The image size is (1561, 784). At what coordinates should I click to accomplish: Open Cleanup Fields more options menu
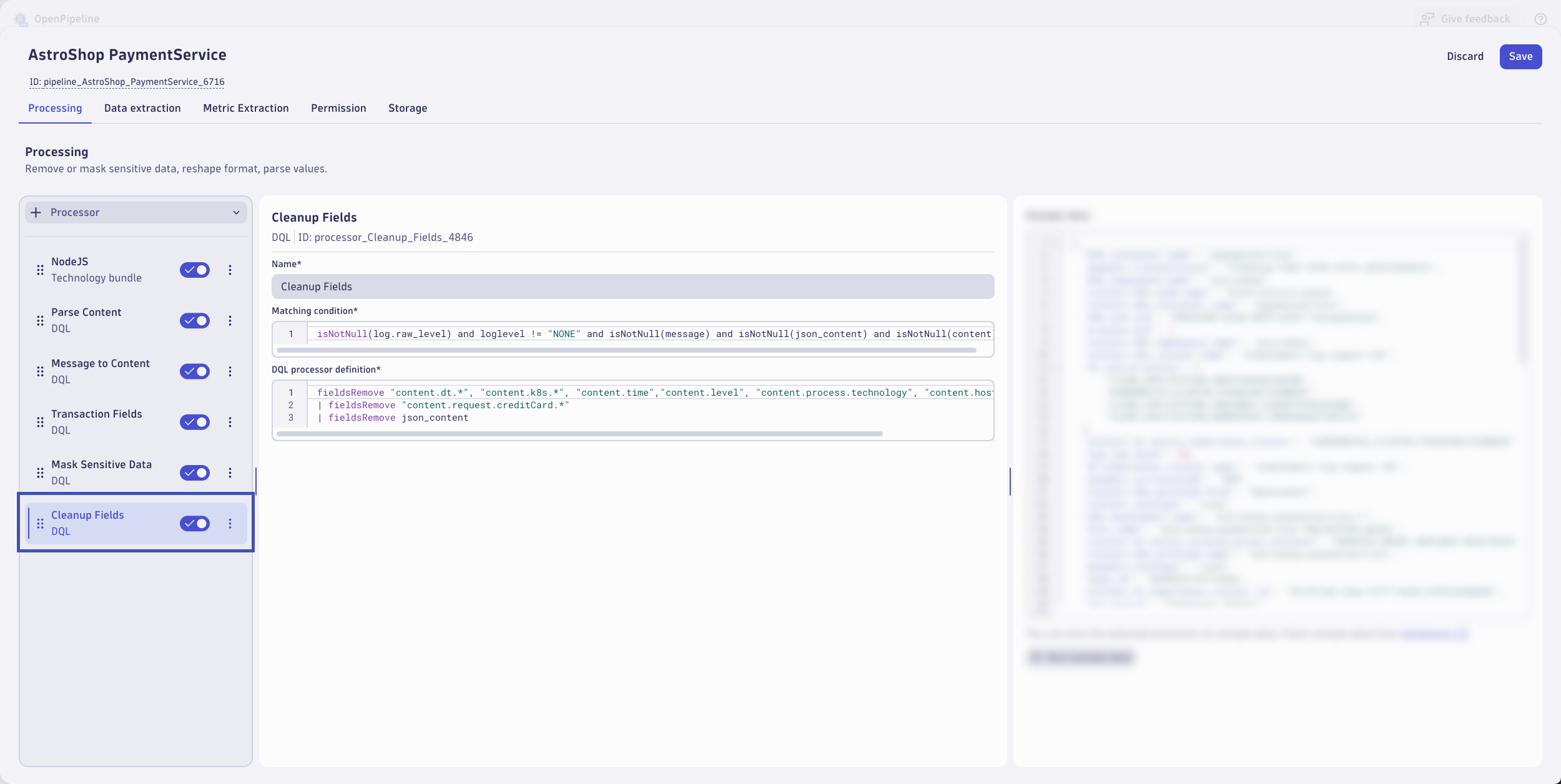point(230,523)
